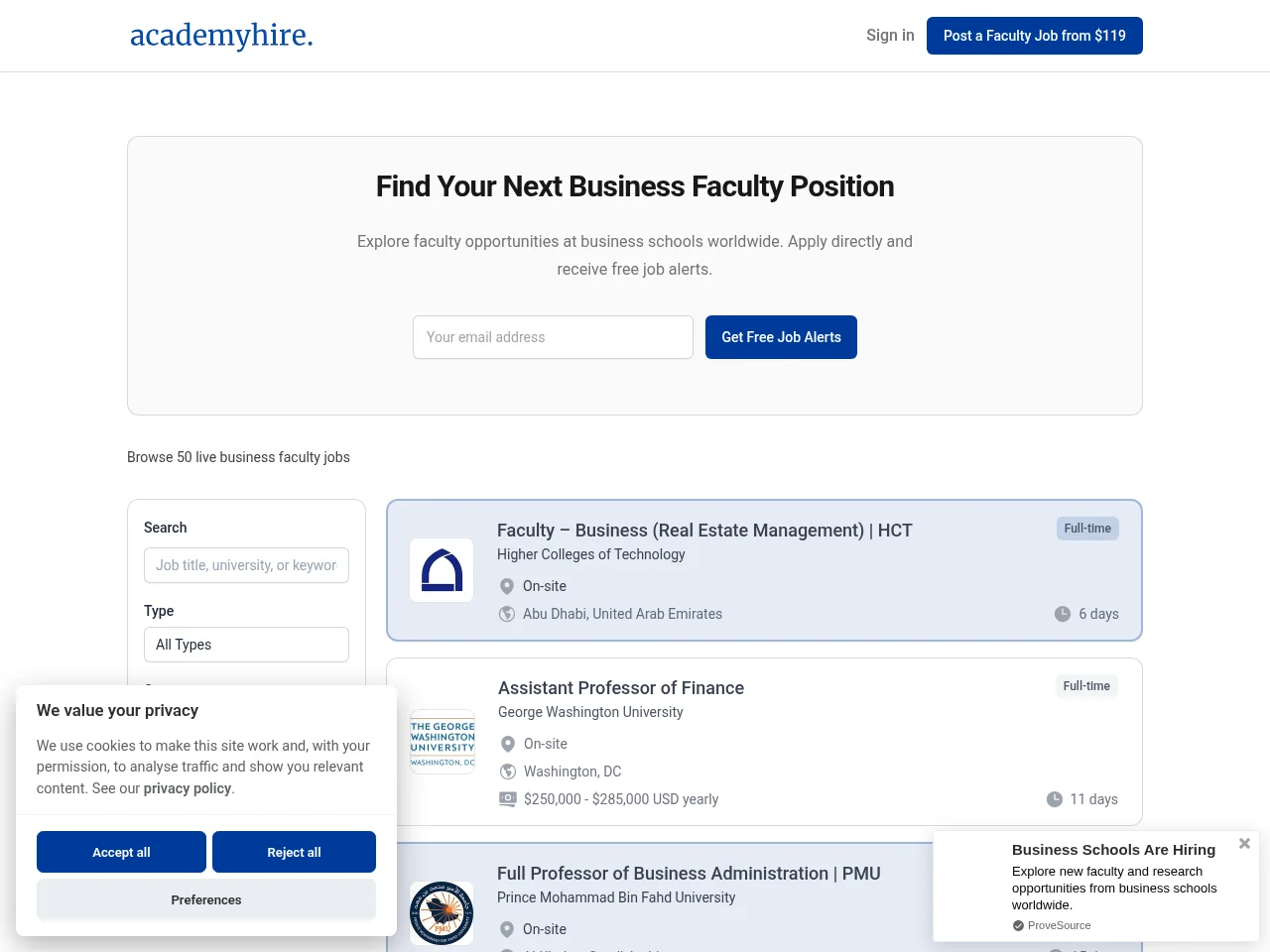
Task: Open Full Professor of Business Administration job
Action: pyautogui.click(x=689, y=874)
